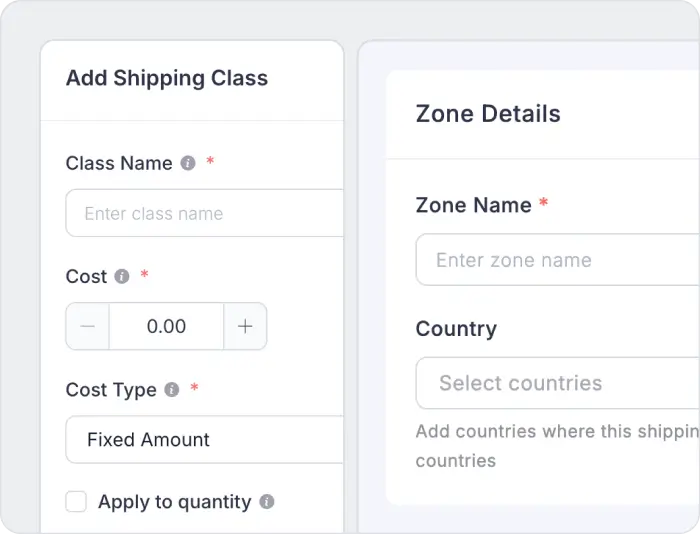
Task: Open the Fixed Amount cost type dropdown
Action: click(x=205, y=439)
